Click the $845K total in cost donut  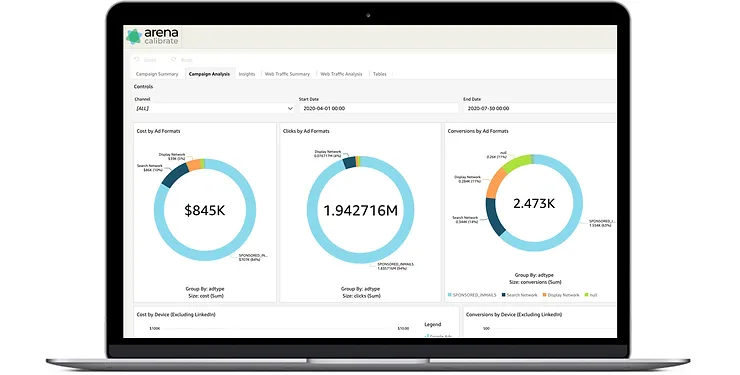pyautogui.click(x=205, y=210)
